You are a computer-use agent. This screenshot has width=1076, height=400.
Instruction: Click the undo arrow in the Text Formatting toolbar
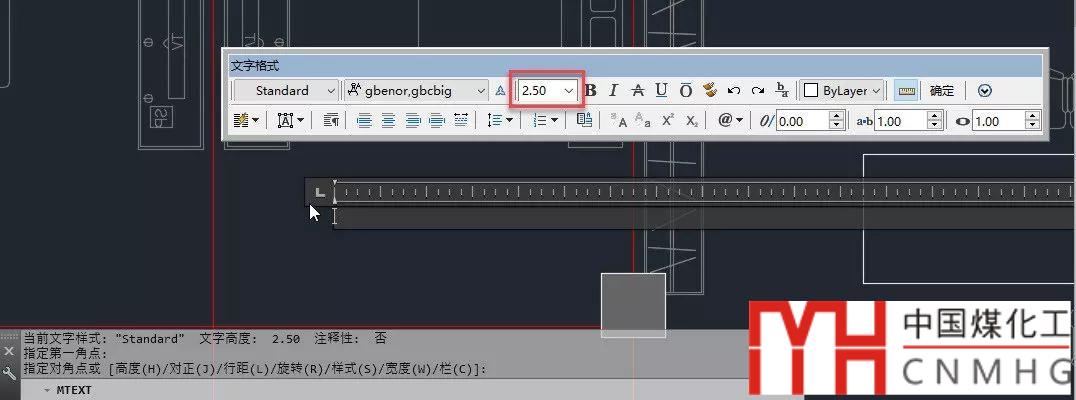point(734,91)
